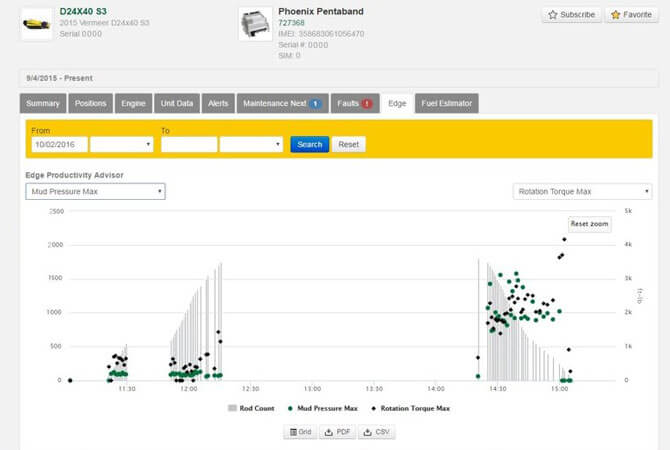This screenshot has height=450, width=670.
Task: Click the From date input field
Action: [x=58, y=144]
